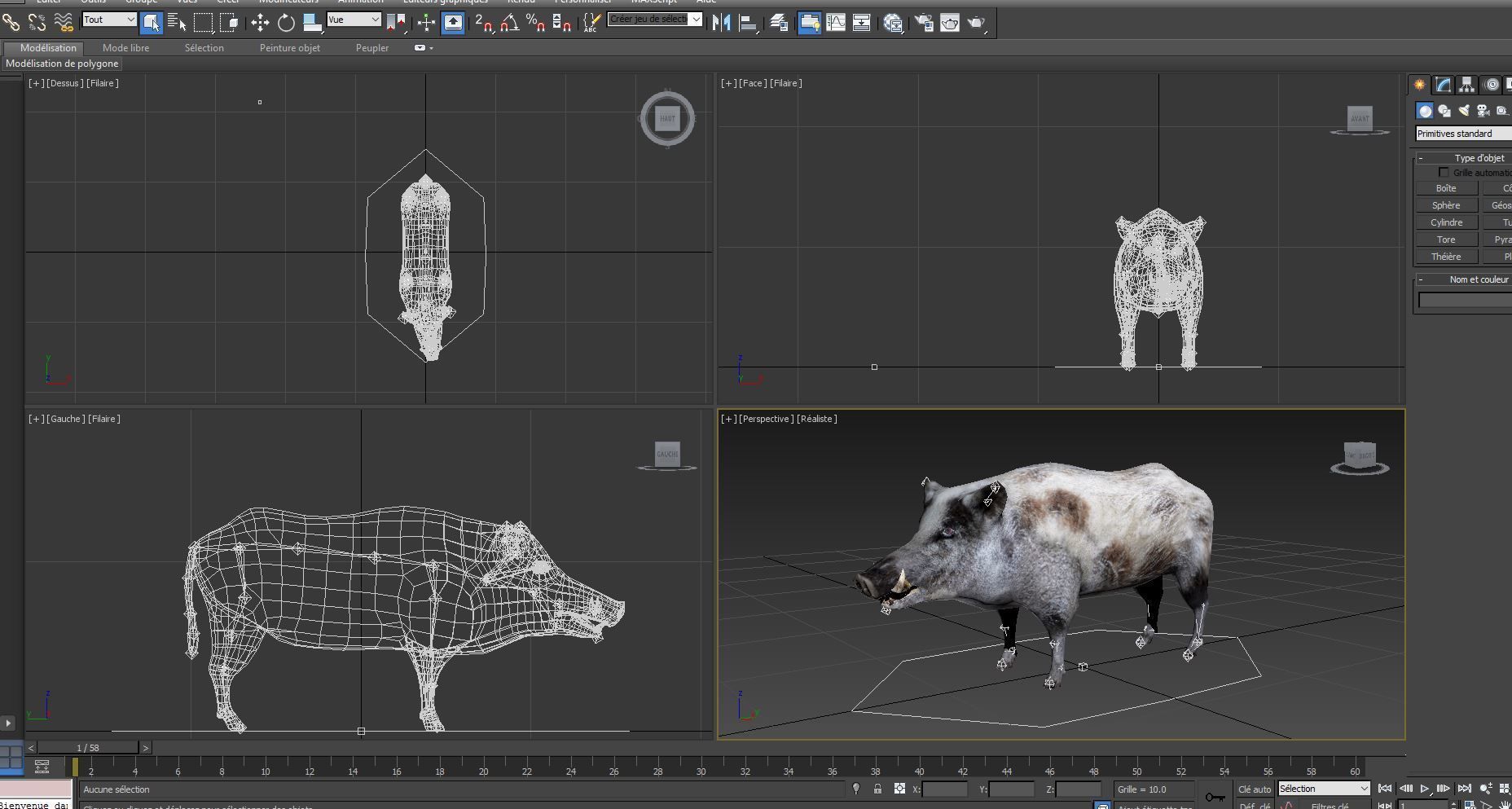Open the Layer Manager icon

click(x=779, y=23)
